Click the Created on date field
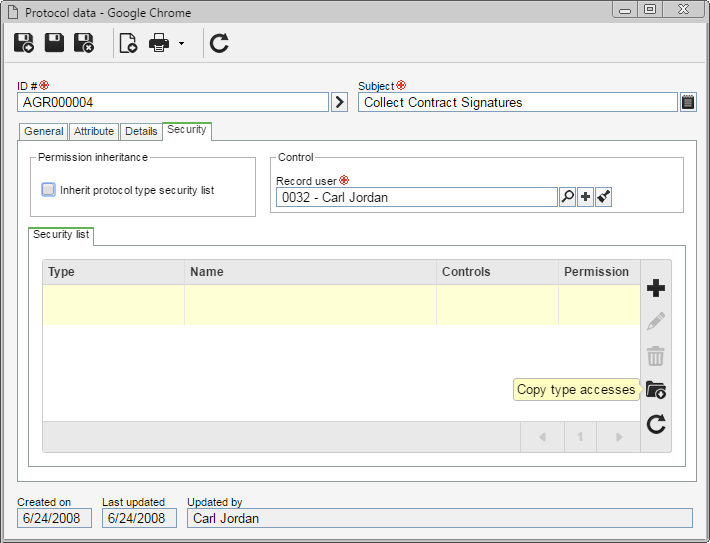This screenshot has width=710, height=543. coord(54,518)
